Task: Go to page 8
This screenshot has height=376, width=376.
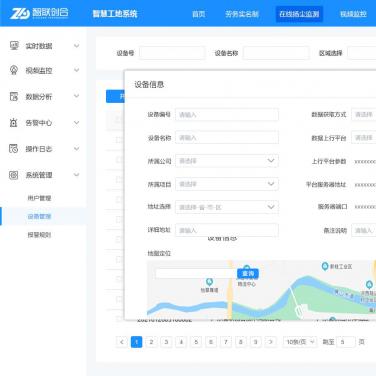Action: (x=241, y=342)
